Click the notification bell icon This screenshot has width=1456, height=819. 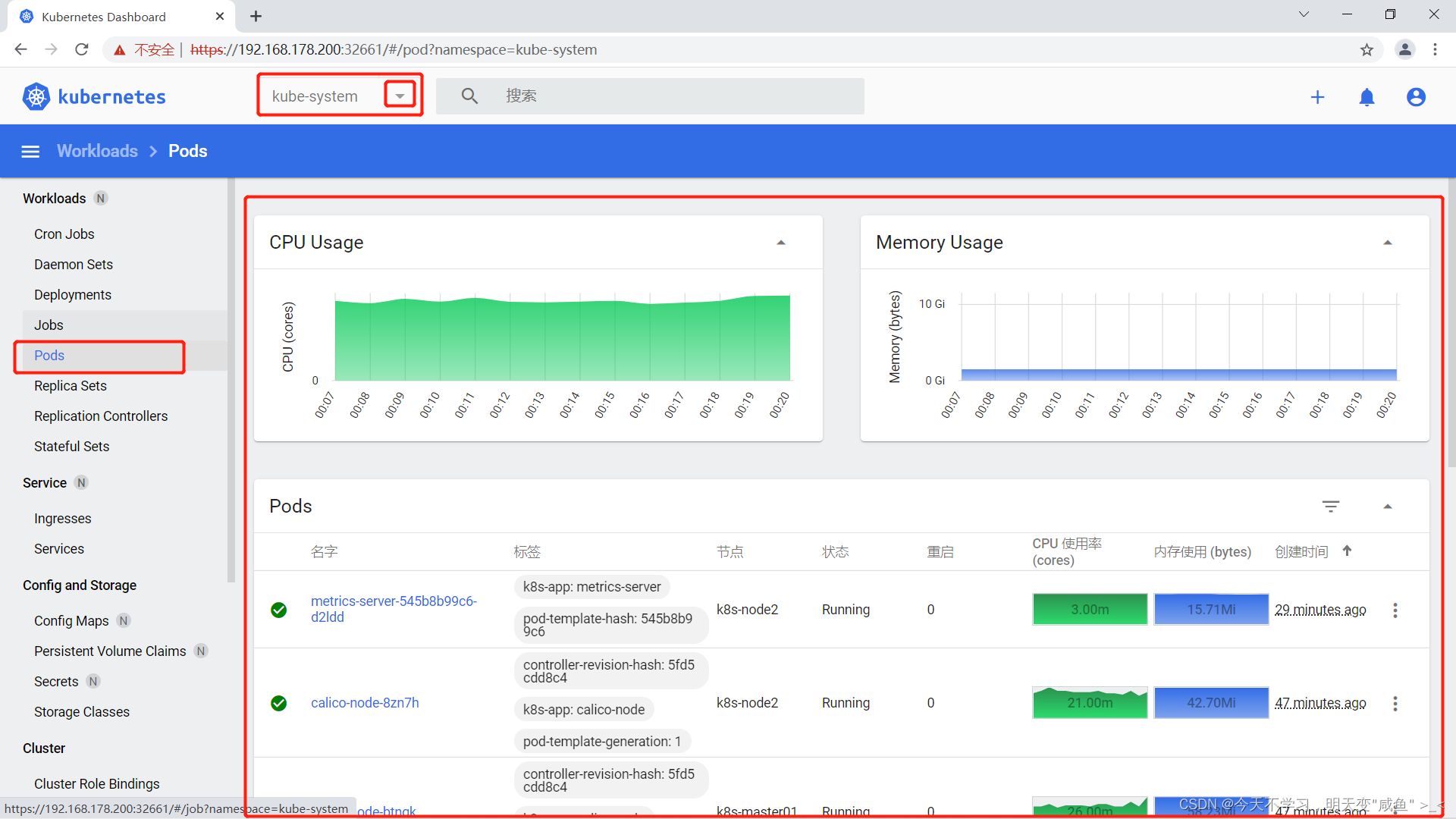tap(1368, 96)
